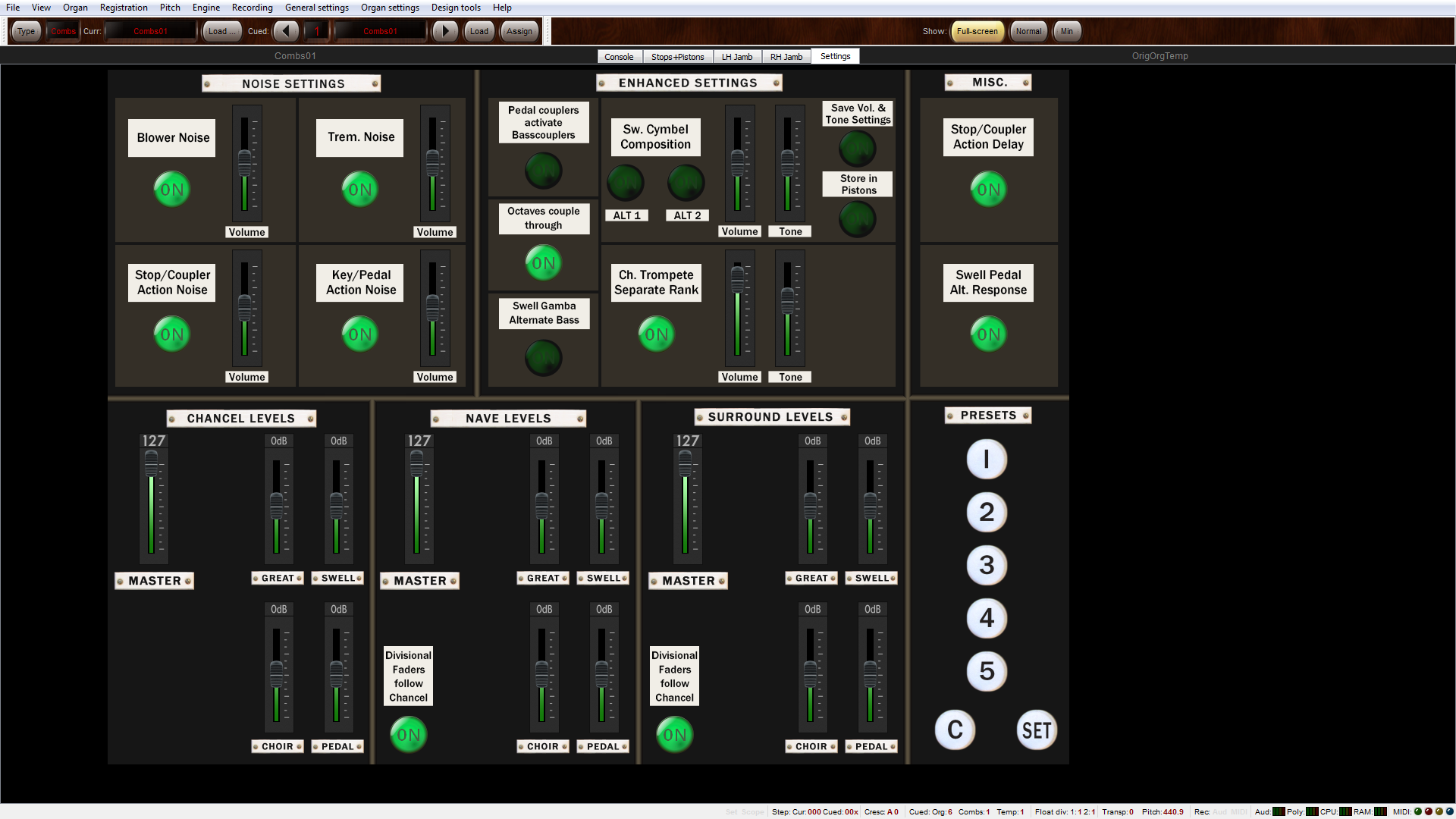Screen dimensions: 1456x819
Task: Select preset button 3
Action: click(986, 565)
